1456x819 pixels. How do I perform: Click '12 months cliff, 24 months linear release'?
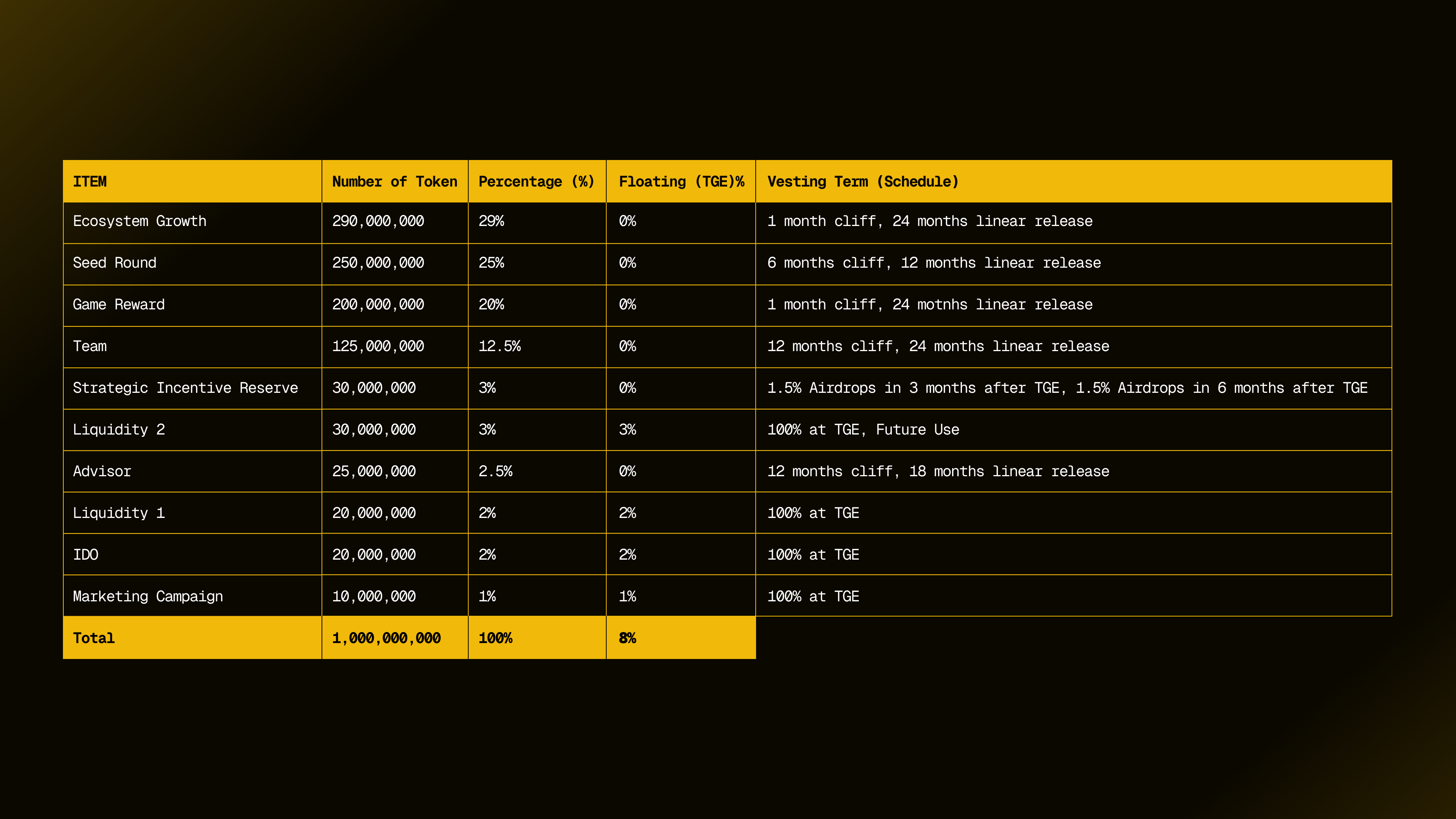coord(938,347)
